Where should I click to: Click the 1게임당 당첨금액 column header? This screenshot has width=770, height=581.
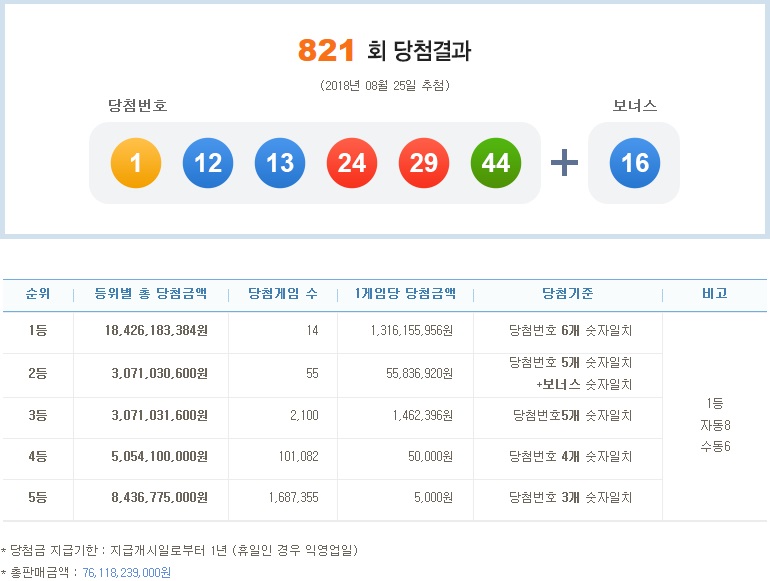406,294
